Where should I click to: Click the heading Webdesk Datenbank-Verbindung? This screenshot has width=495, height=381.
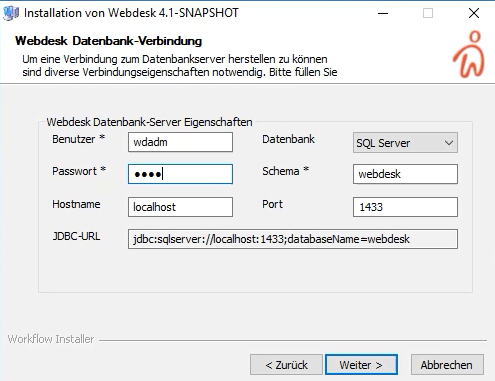(109, 41)
